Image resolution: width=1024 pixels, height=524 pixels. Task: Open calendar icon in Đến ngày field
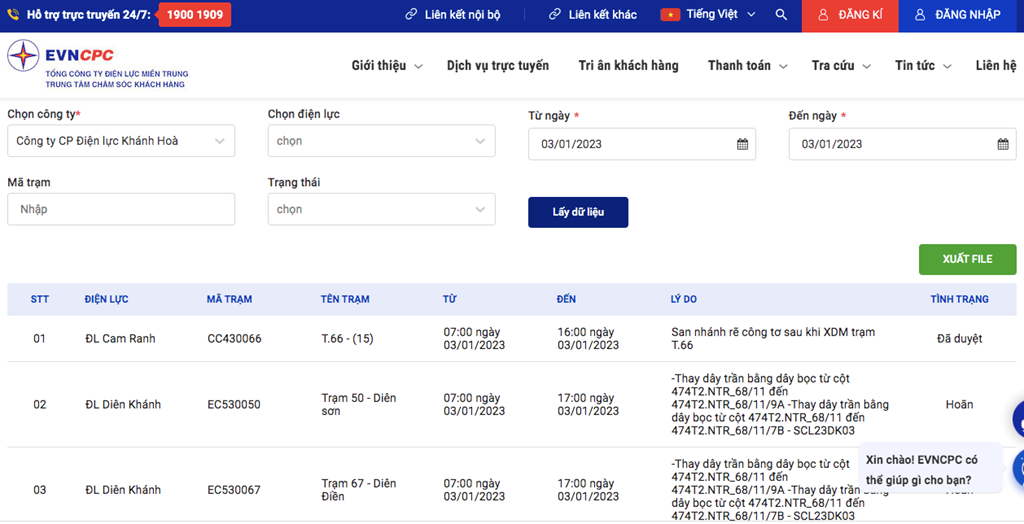[x=1002, y=144]
